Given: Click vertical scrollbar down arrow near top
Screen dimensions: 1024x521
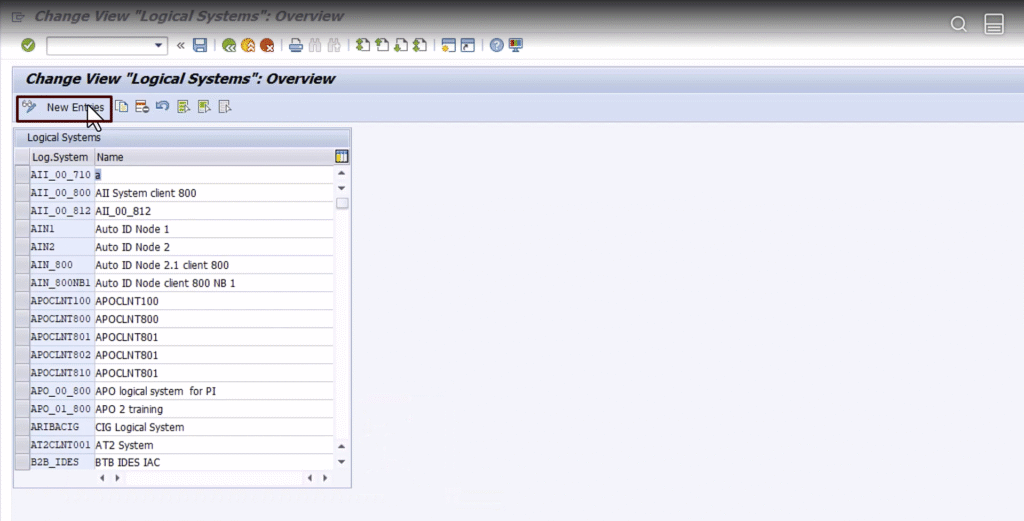Looking at the screenshot, I should 342,188.
